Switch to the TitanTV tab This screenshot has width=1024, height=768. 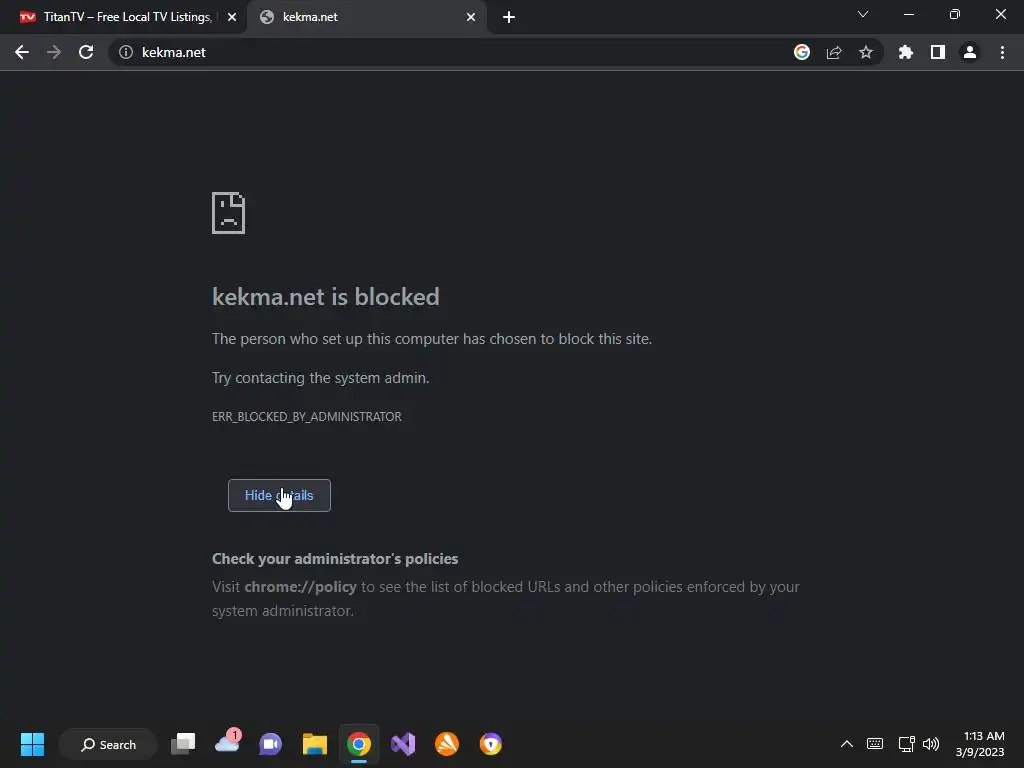pos(123,17)
